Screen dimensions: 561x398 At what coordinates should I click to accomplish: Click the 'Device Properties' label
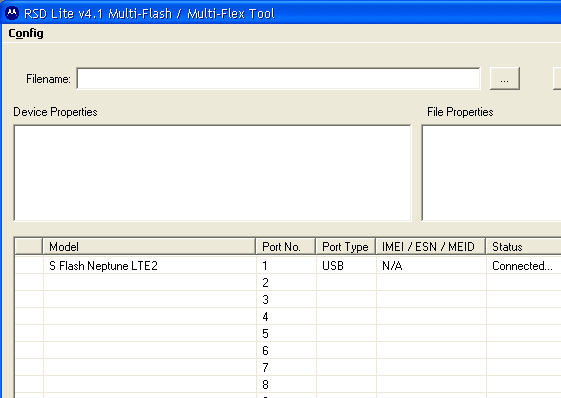[x=55, y=112]
